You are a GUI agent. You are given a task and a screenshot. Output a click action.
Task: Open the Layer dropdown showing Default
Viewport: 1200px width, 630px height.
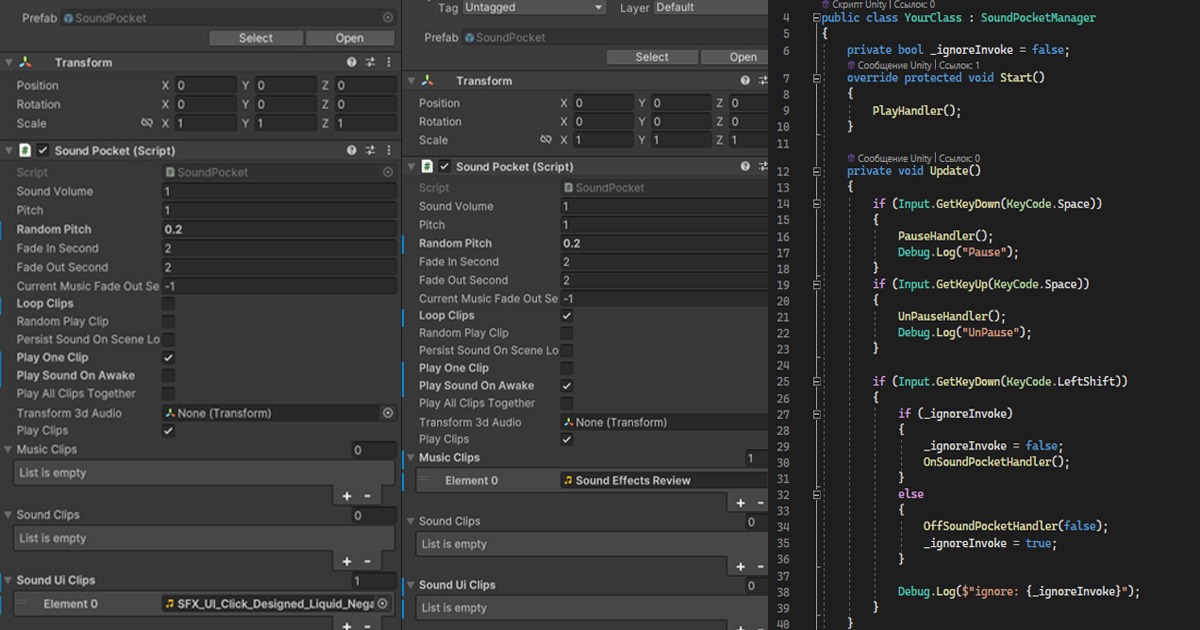point(710,7)
